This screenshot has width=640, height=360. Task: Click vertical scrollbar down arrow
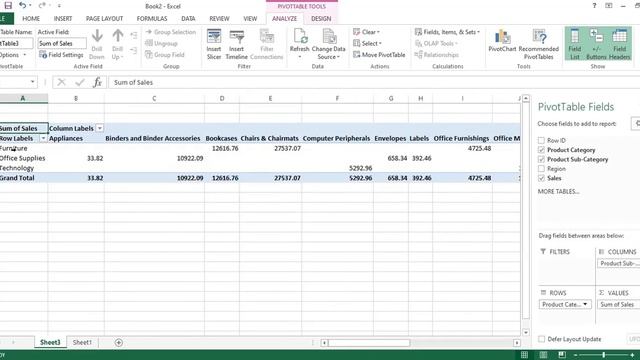(x=526, y=332)
